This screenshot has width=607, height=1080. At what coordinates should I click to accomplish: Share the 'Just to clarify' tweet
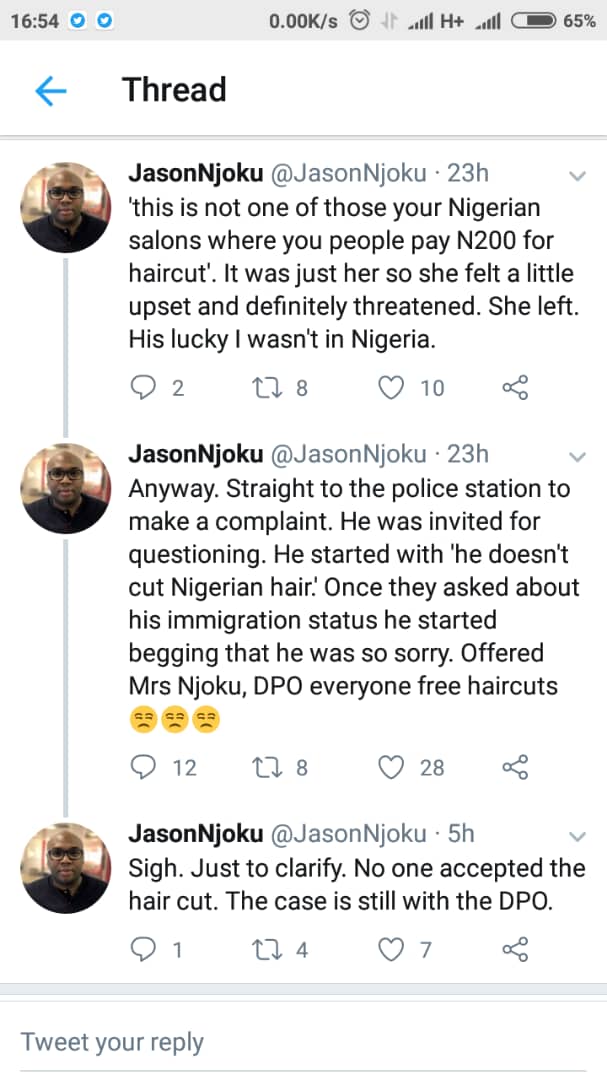514,949
